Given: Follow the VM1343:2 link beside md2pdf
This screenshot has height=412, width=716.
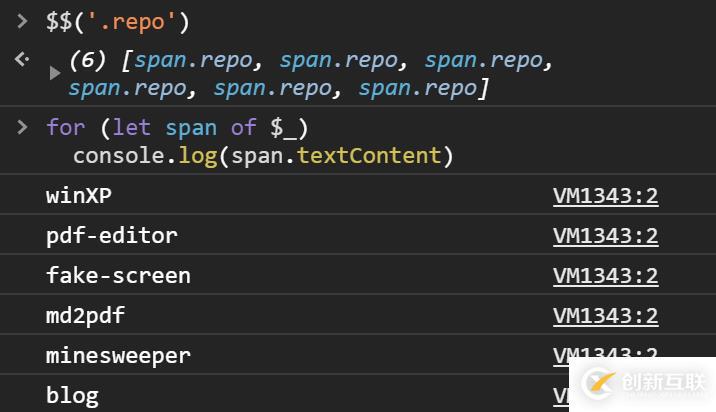Looking at the screenshot, I should [605, 316].
